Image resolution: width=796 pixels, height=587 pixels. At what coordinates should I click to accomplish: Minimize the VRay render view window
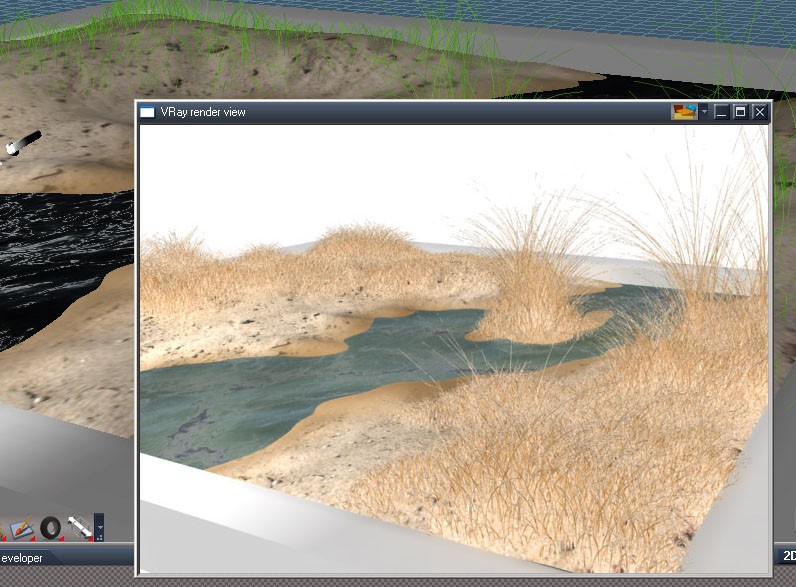[722, 112]
